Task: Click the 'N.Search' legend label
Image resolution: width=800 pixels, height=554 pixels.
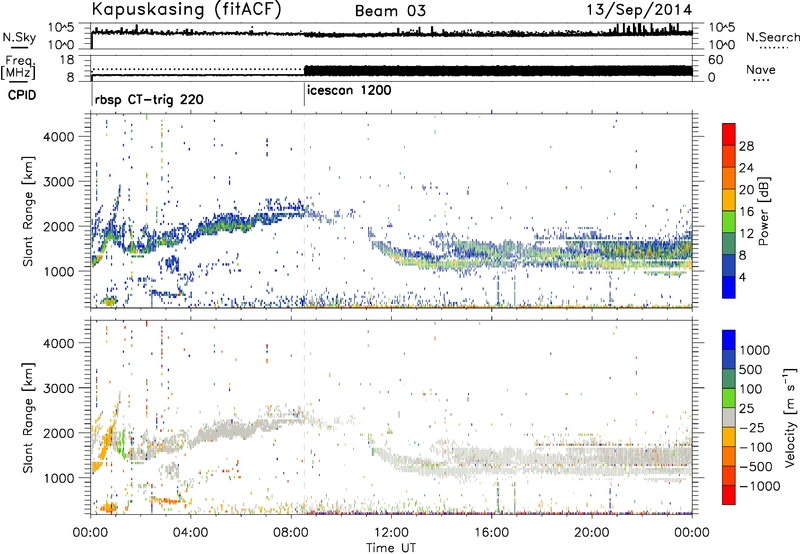Action: [772, 37]
